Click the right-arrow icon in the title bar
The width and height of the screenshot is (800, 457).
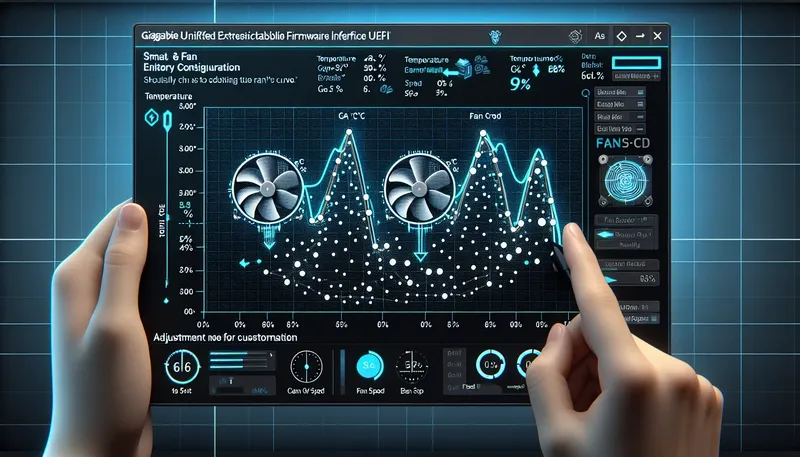click(640, 36)
